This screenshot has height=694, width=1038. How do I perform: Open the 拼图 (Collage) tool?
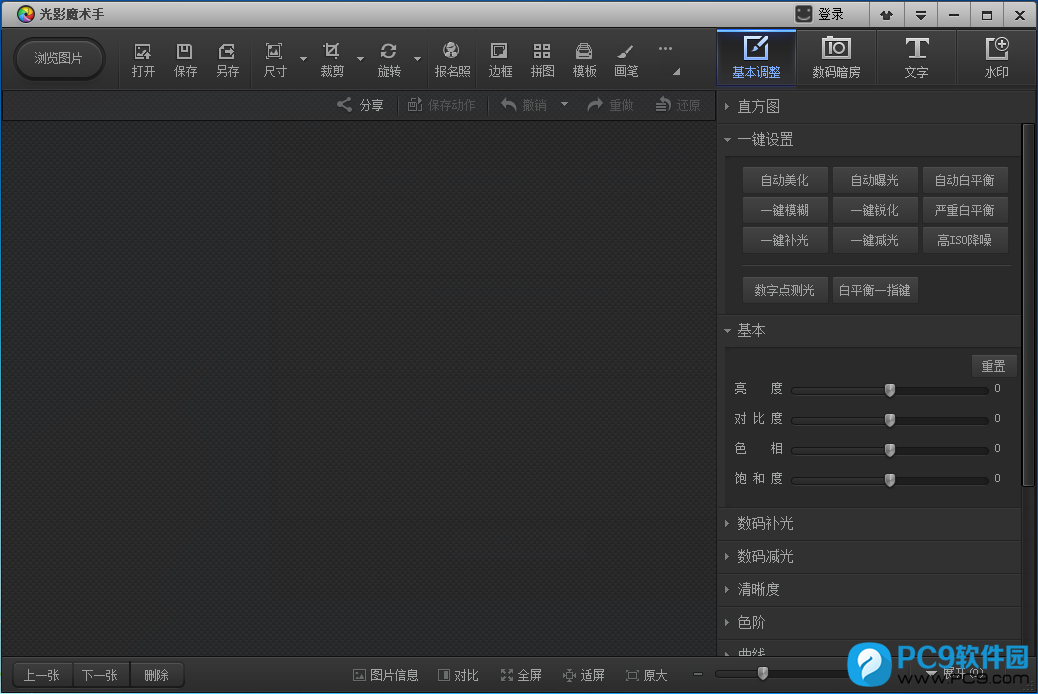tap(542, 60)
